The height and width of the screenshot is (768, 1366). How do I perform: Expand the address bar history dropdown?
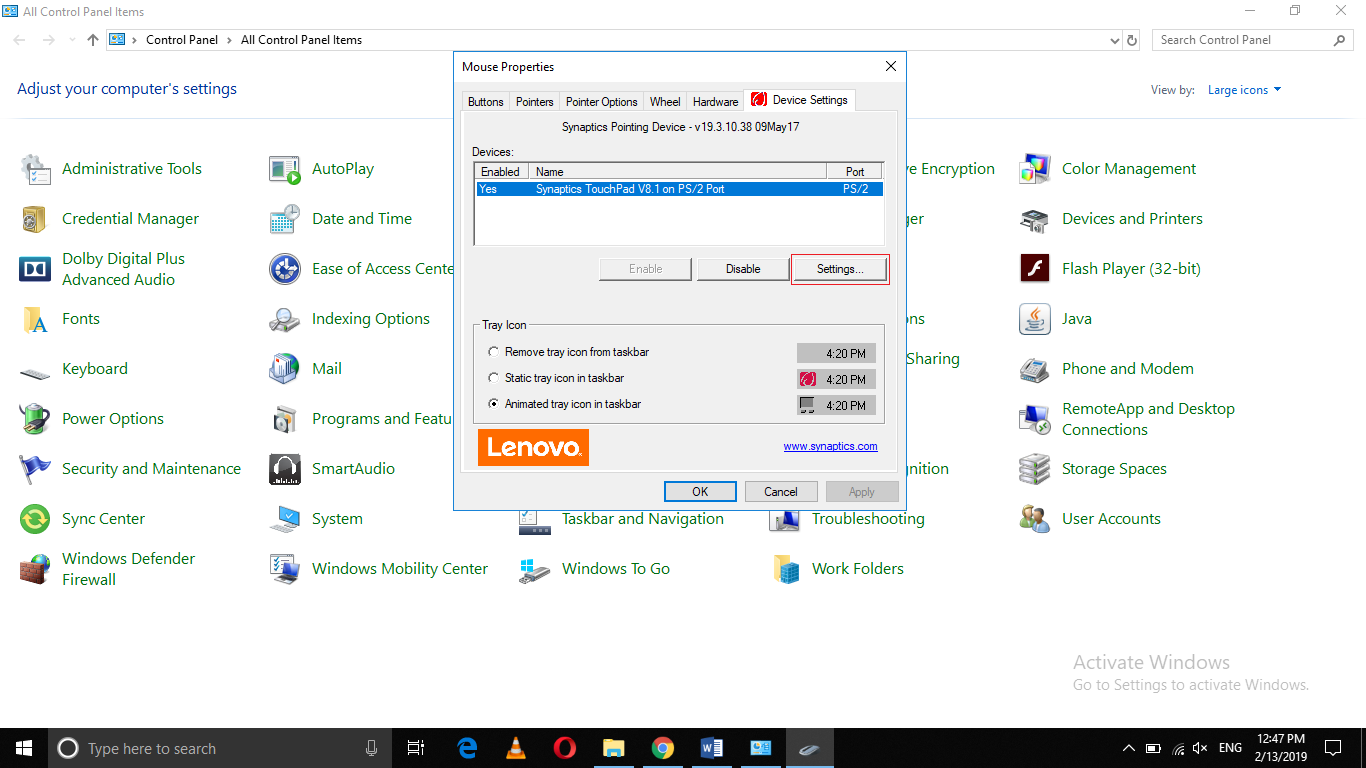pyautogui.click(x=1114, y=40)
